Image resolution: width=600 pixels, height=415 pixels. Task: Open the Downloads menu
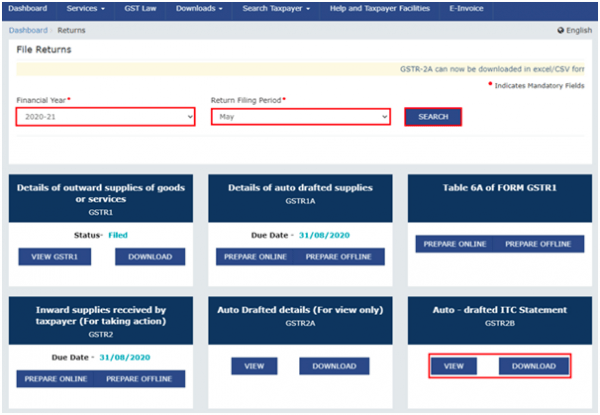(x=206, y=9)
